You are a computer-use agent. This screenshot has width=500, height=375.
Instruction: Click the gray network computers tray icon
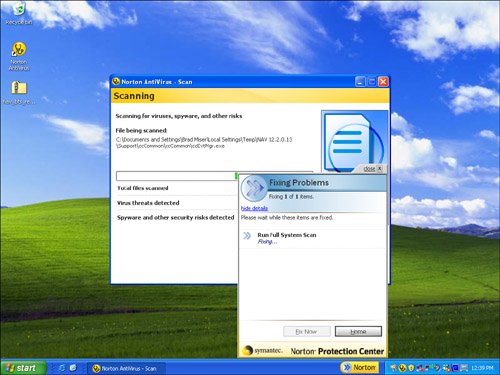464,368
